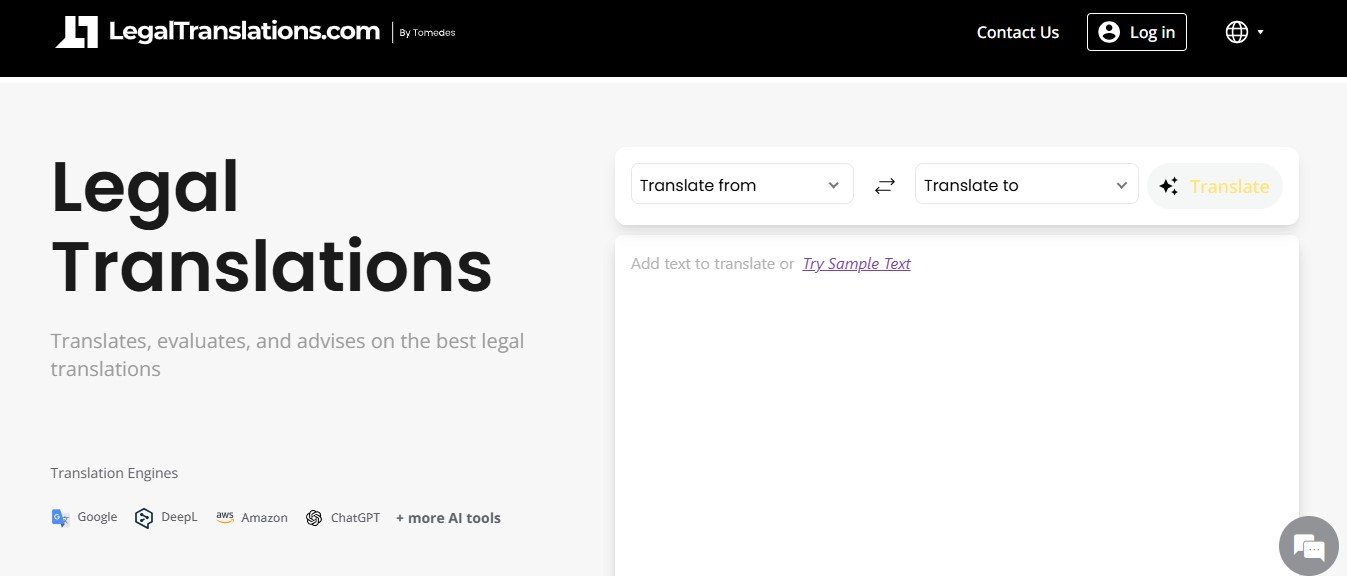The height and width of the screenshot is (576, 1347).
Task: Click the user profile icon in Log in
Action: point(1108,32)
